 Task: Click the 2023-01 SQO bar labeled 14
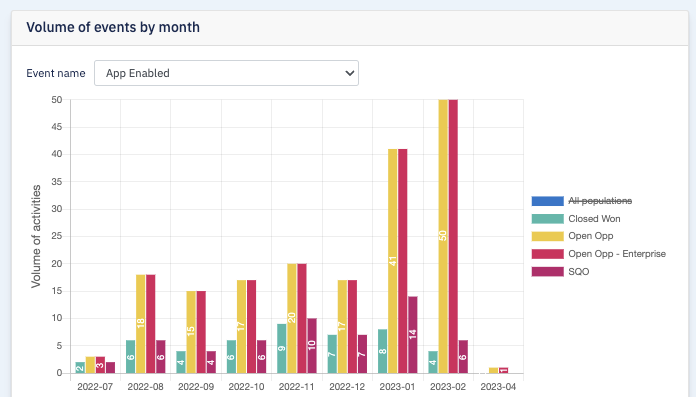pyautogui.click(x=412, y=335)
